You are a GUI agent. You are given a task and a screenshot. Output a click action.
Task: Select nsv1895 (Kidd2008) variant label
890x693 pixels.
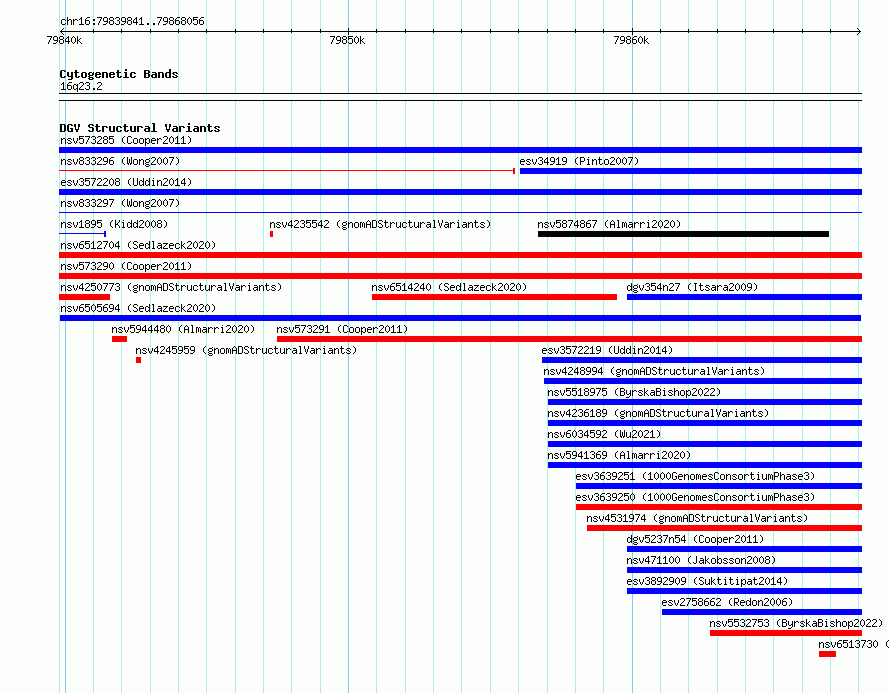[x=114, y=224]
